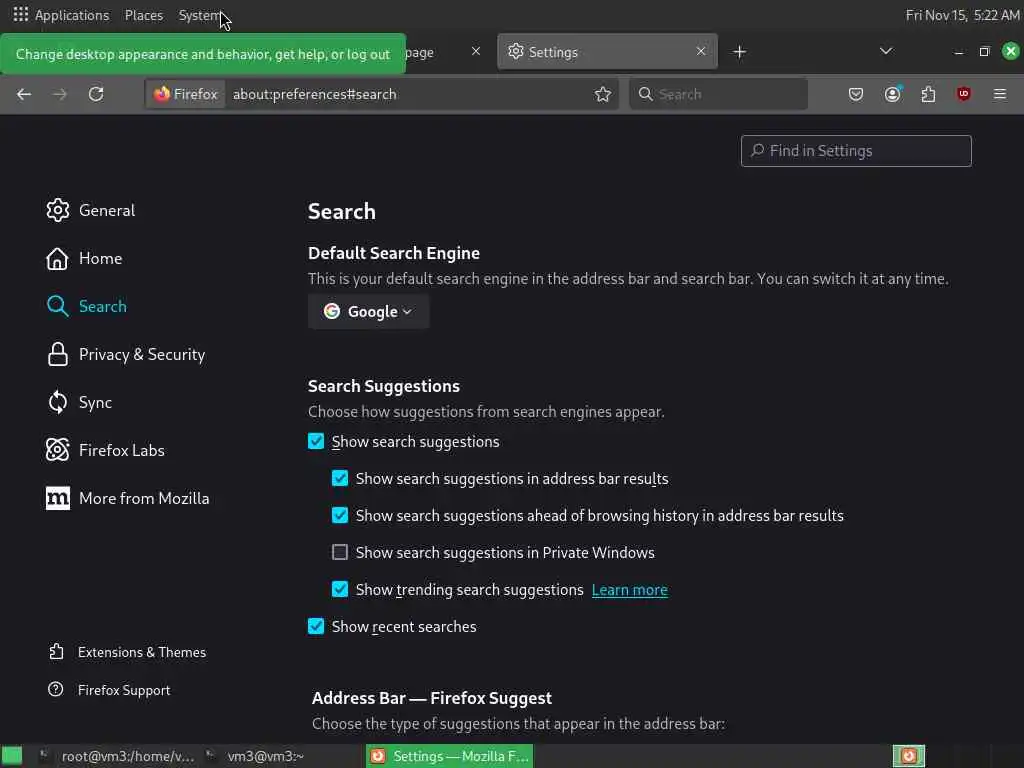This screenshot has height=768, width=1024.
Task: Open the Applications menu
Action: [61, 15]
